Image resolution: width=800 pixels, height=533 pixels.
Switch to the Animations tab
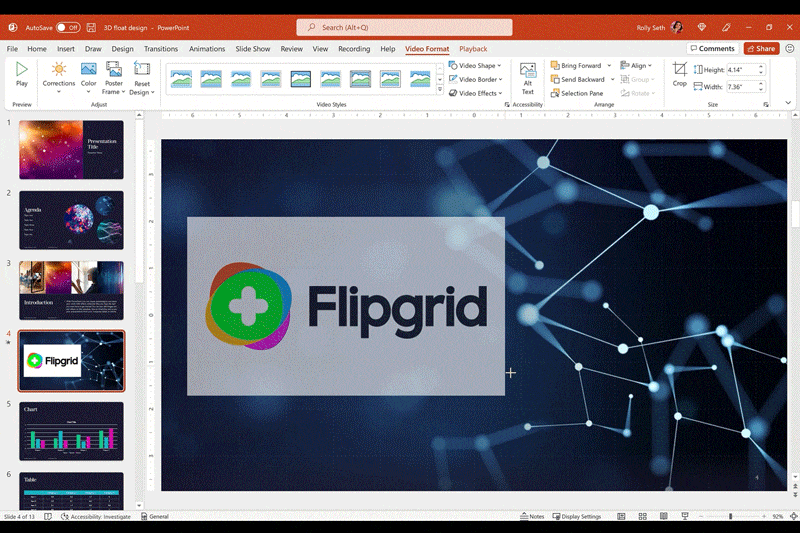tap(207, 48)
